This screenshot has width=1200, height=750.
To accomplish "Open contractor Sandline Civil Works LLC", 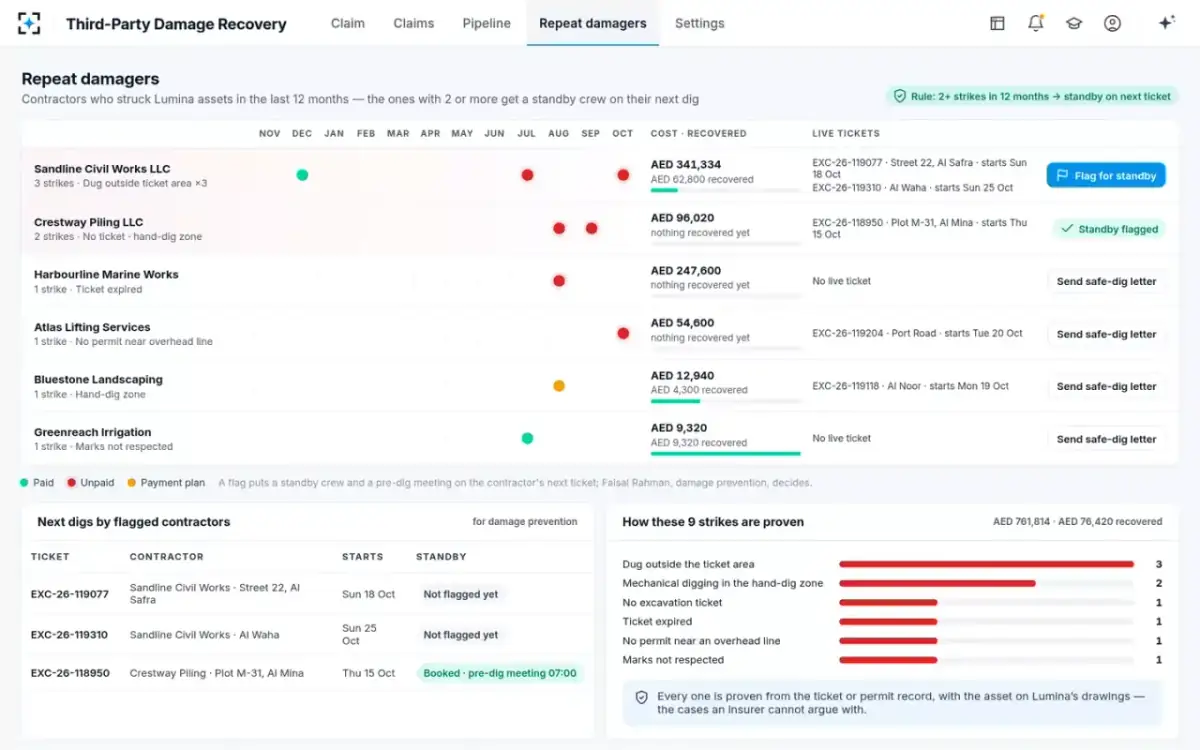I will 102,169.
